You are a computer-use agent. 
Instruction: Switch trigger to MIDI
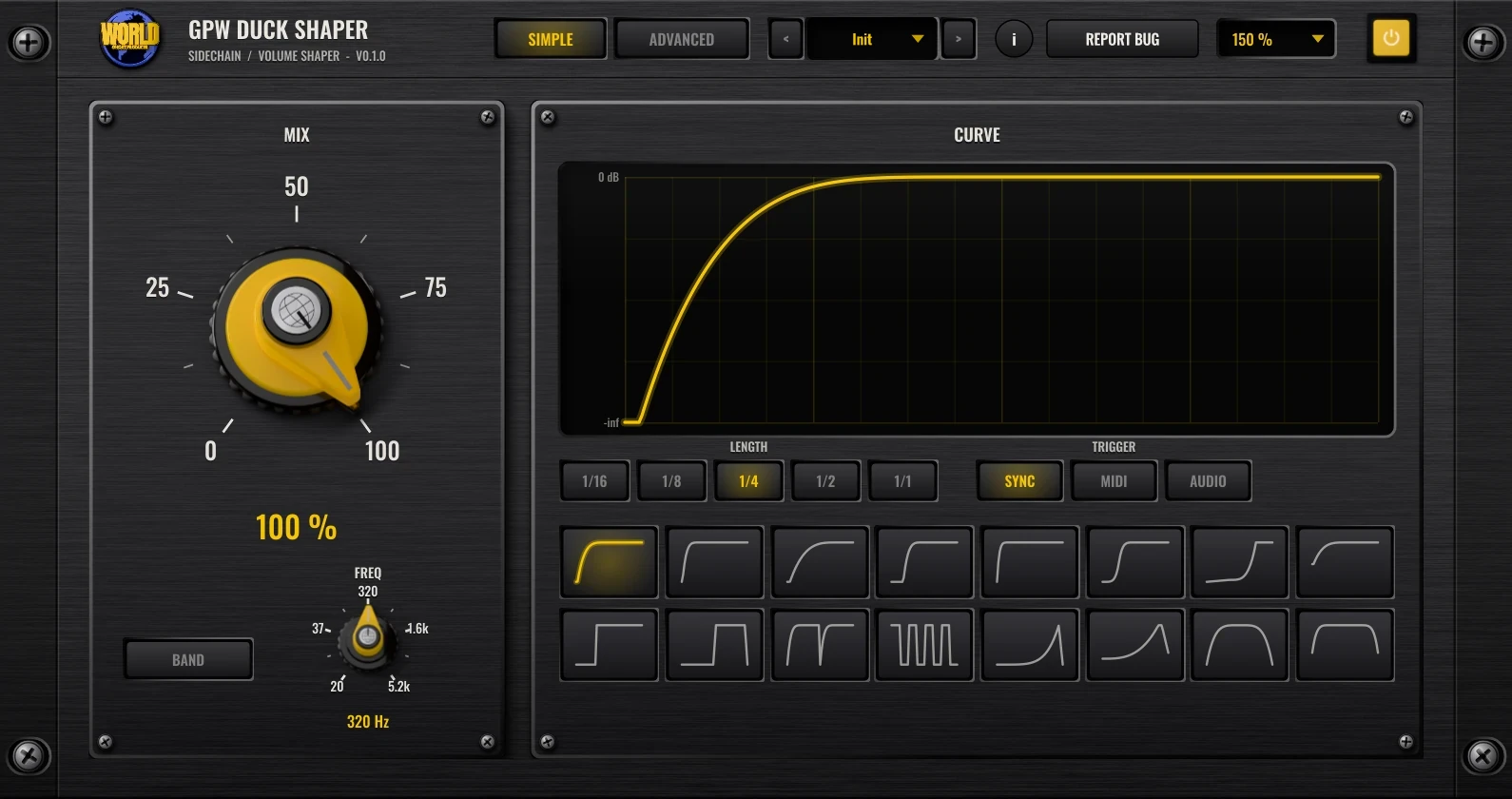coord(1114,481)
